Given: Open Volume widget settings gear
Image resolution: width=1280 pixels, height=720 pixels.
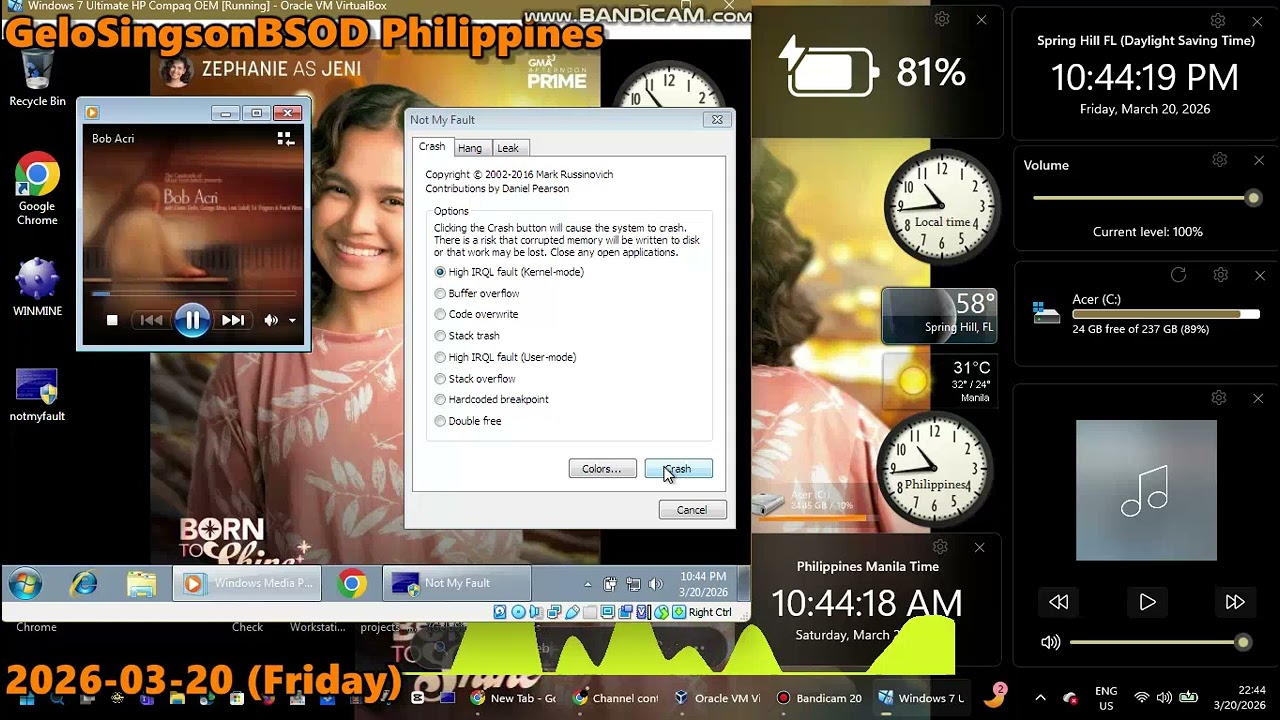Looking at the screenshot, I should click(x=1220, y=160).
